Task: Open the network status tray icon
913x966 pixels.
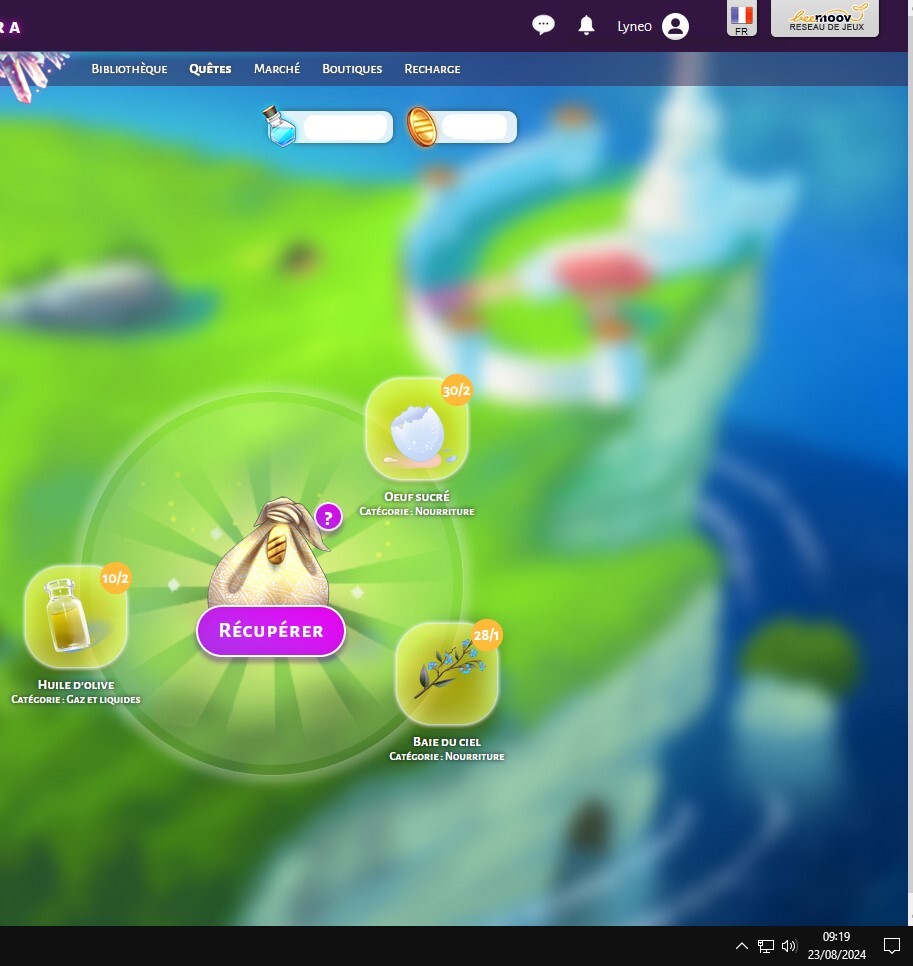Action: pos(766,946)
